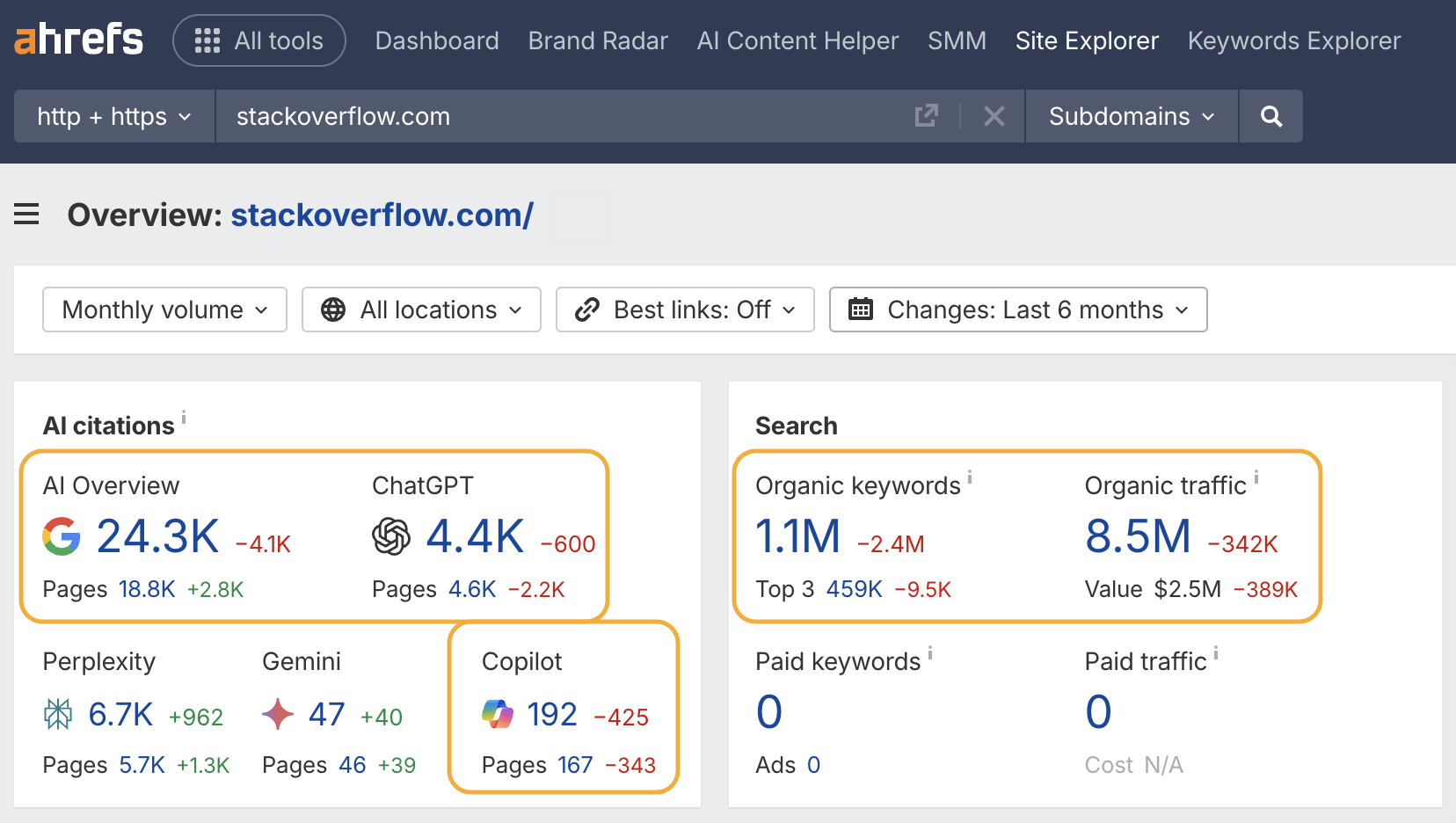
Task: Click the Perplexity icon
Action: coord(58,714)
